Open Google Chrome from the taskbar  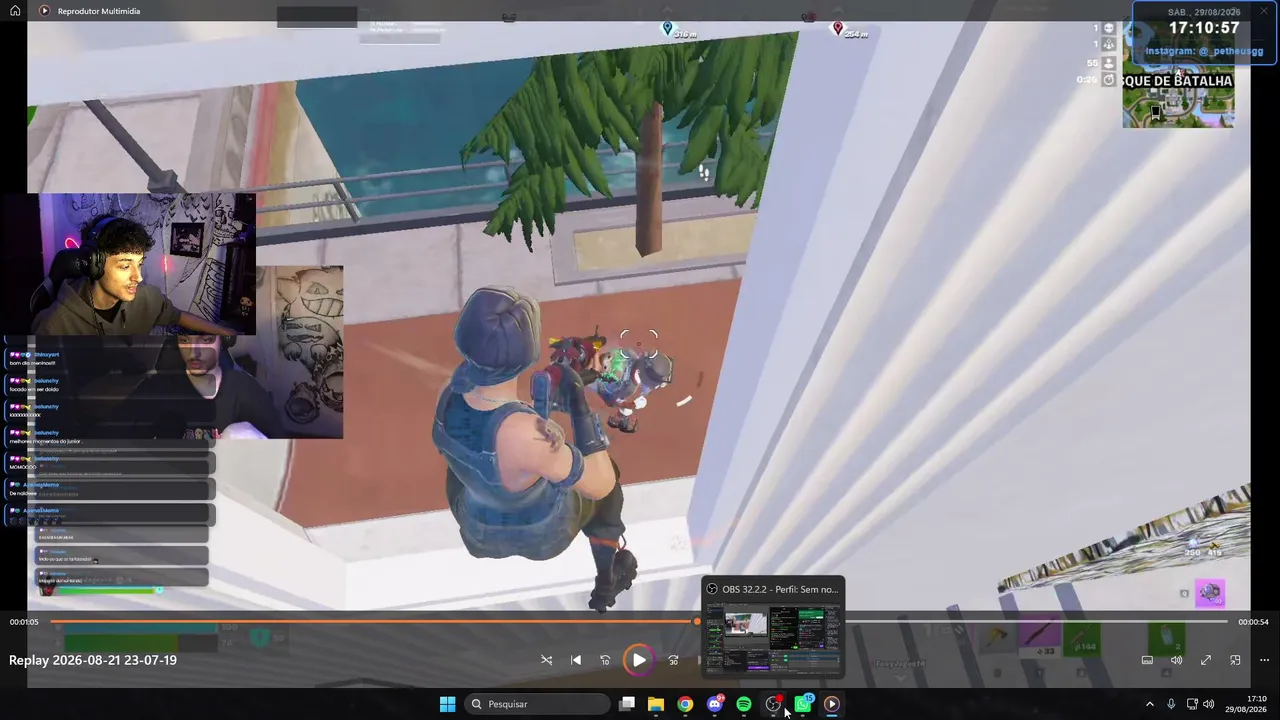685,704
